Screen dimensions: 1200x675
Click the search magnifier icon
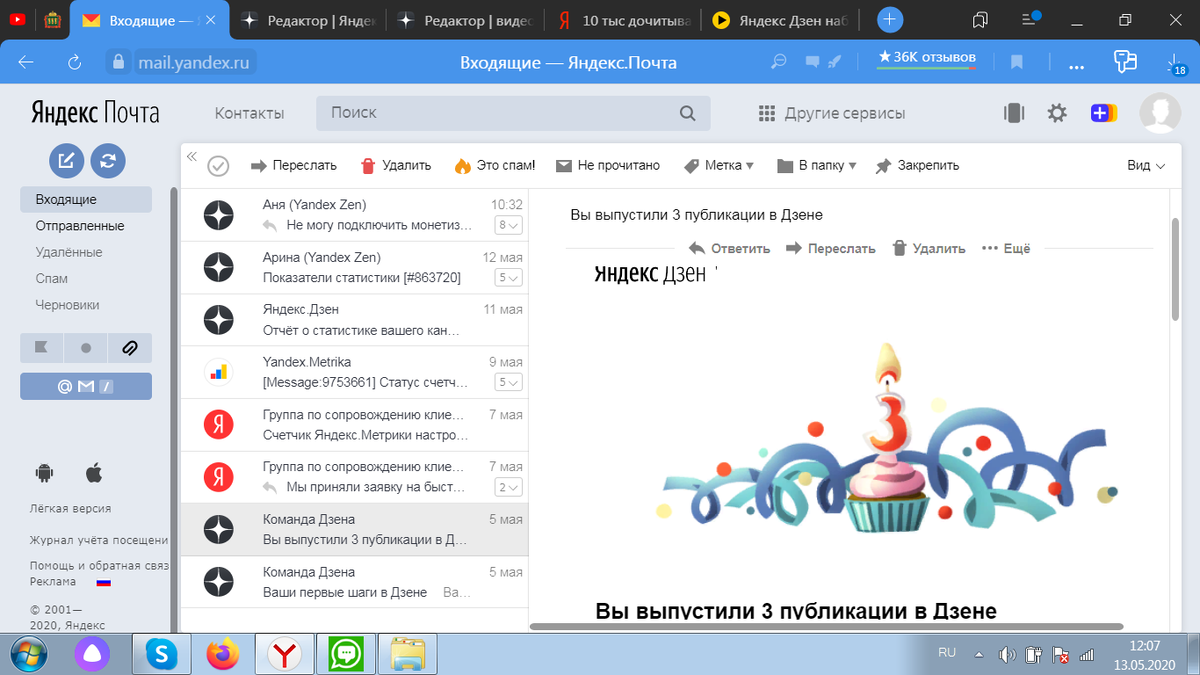point(687,113)
